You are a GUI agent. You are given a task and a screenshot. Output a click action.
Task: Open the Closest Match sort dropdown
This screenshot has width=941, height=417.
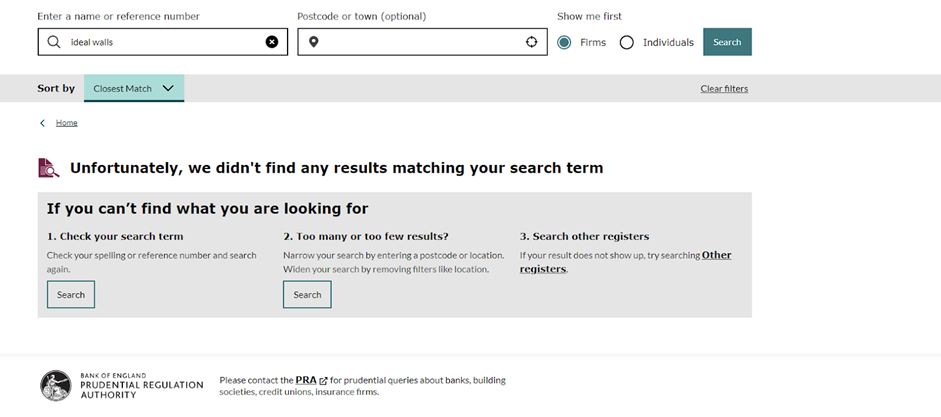[x=134, y=88]
